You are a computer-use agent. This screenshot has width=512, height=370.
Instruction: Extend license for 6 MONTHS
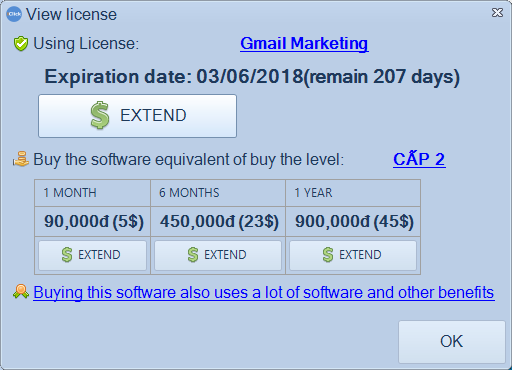218,255
